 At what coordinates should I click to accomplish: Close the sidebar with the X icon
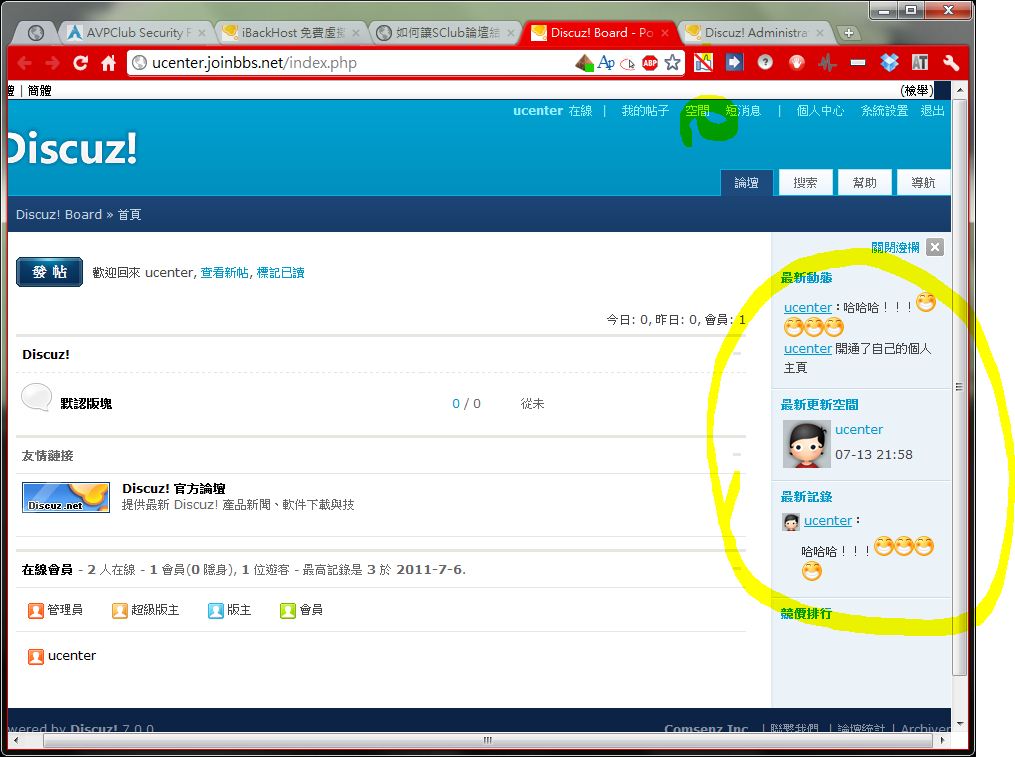click(x=934, y=247)
